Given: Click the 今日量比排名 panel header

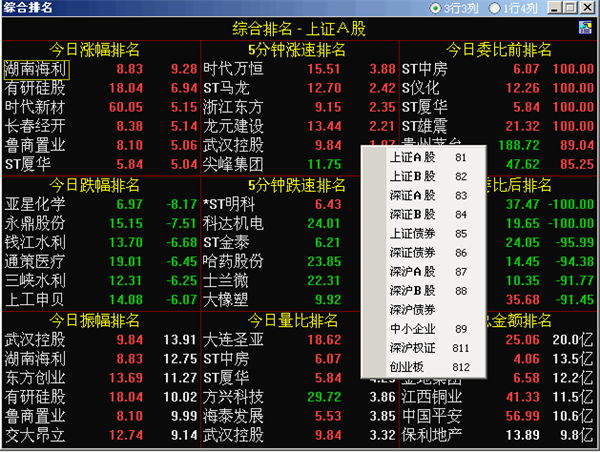Looking at the screenshot, I should 293,321.
